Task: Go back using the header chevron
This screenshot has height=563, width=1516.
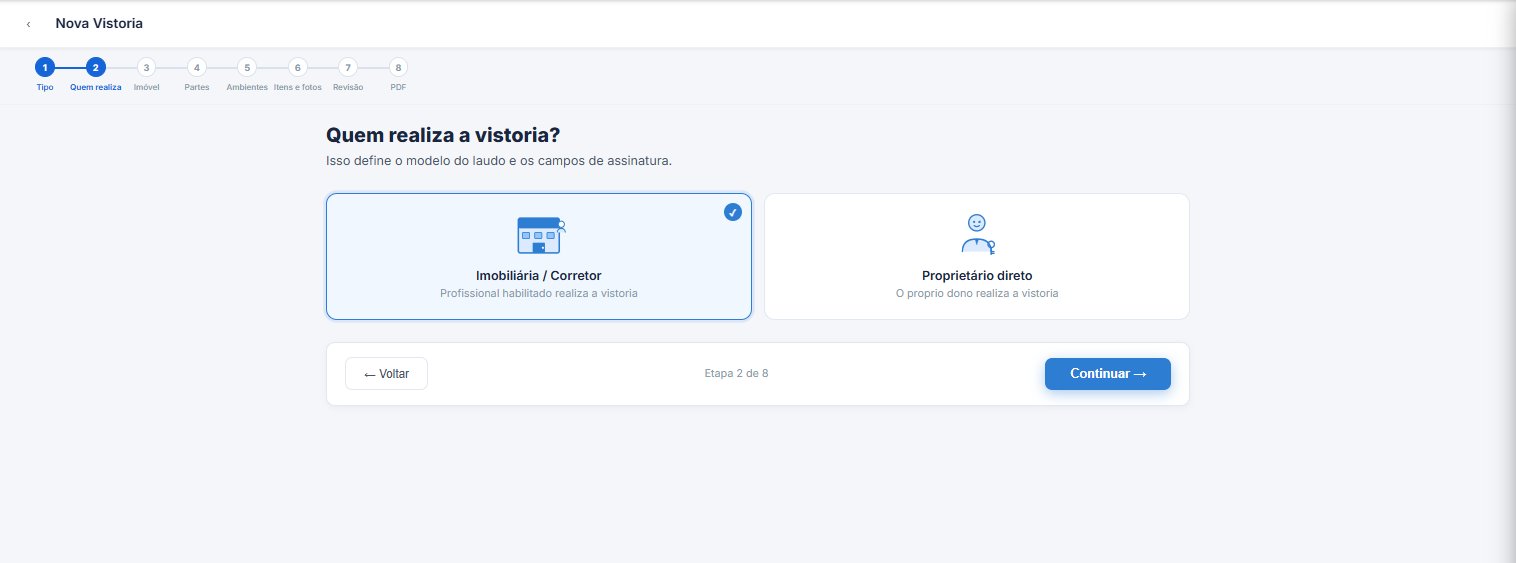Action: click(x=28, y=23)
